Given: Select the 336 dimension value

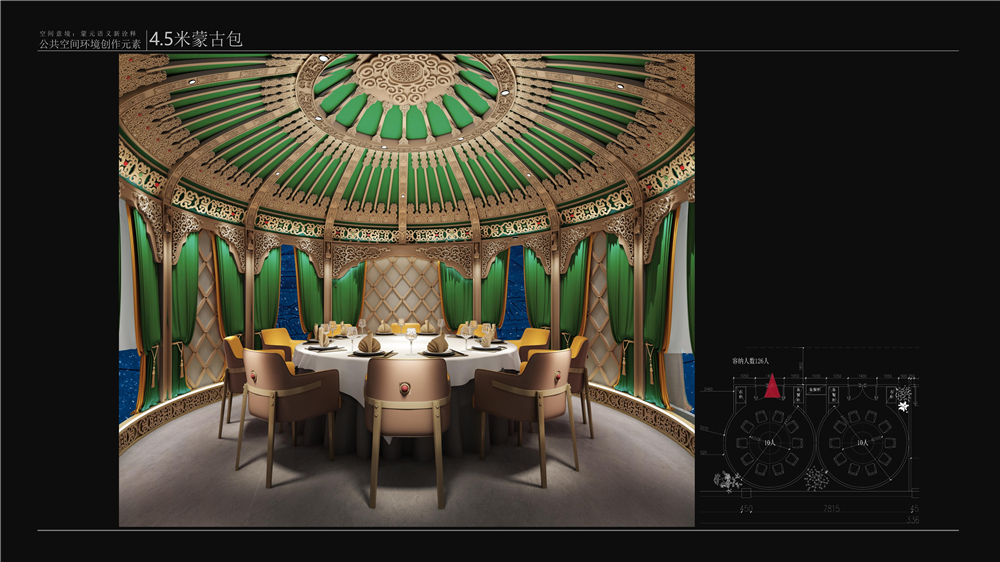Looking at the screenshot, I should (x=911, y=520).
